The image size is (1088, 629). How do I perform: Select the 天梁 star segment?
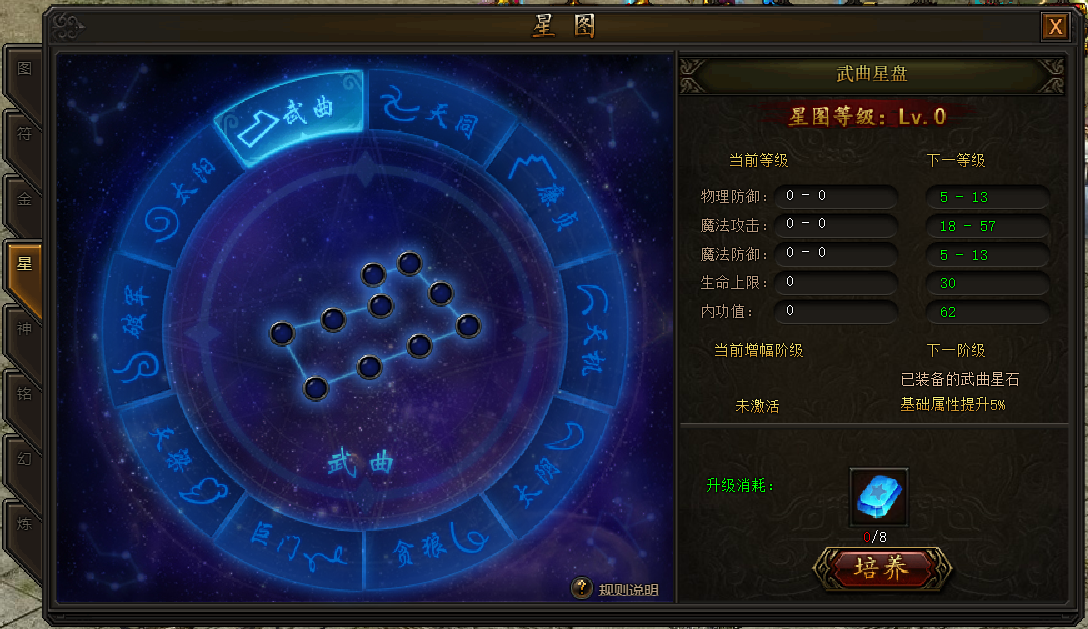pos(182,465)
